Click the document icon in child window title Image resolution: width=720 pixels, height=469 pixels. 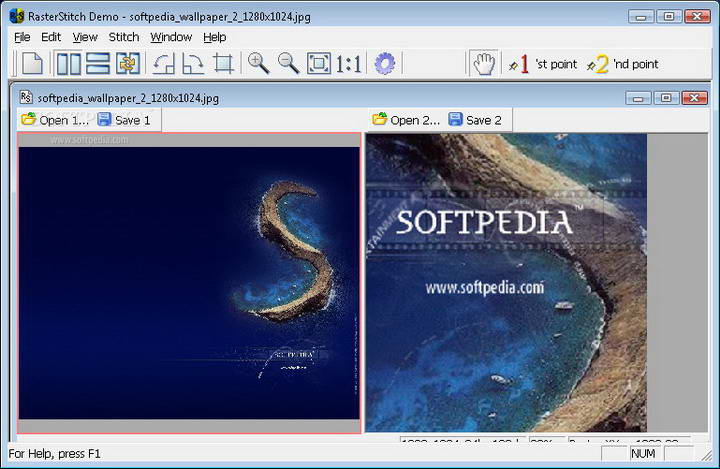tap(26, 97)
